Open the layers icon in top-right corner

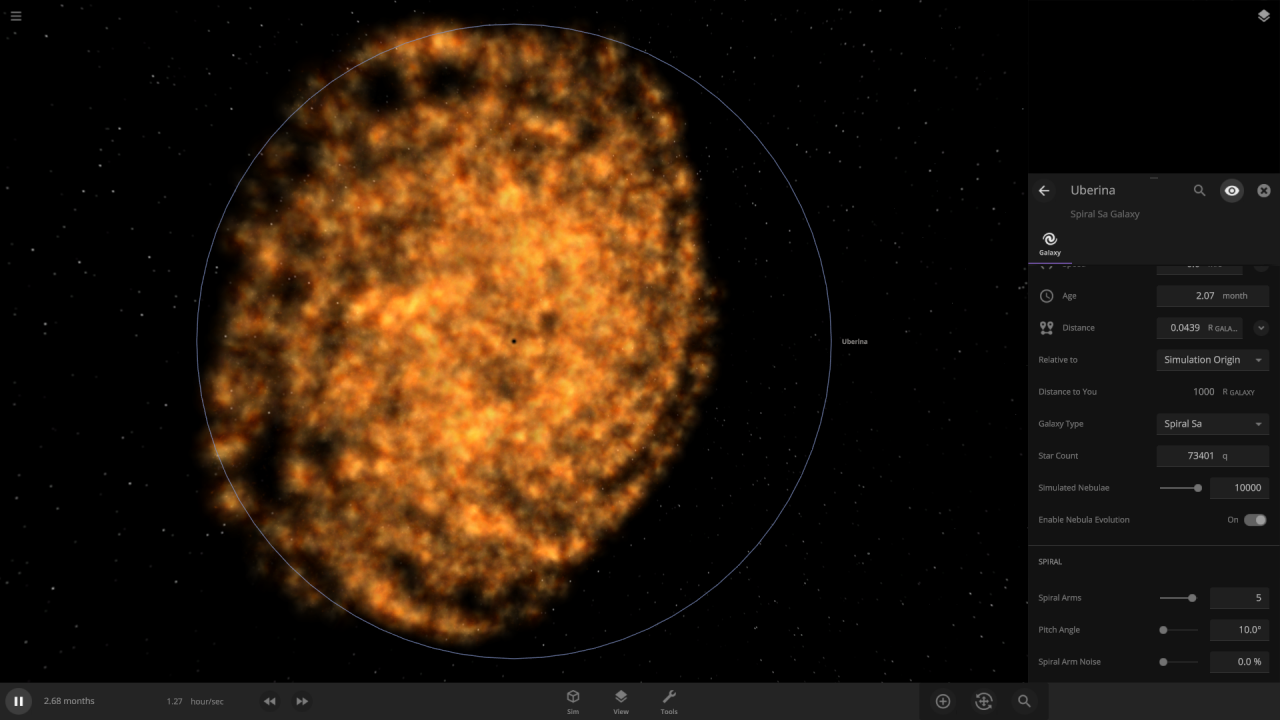click(1264, 16)
